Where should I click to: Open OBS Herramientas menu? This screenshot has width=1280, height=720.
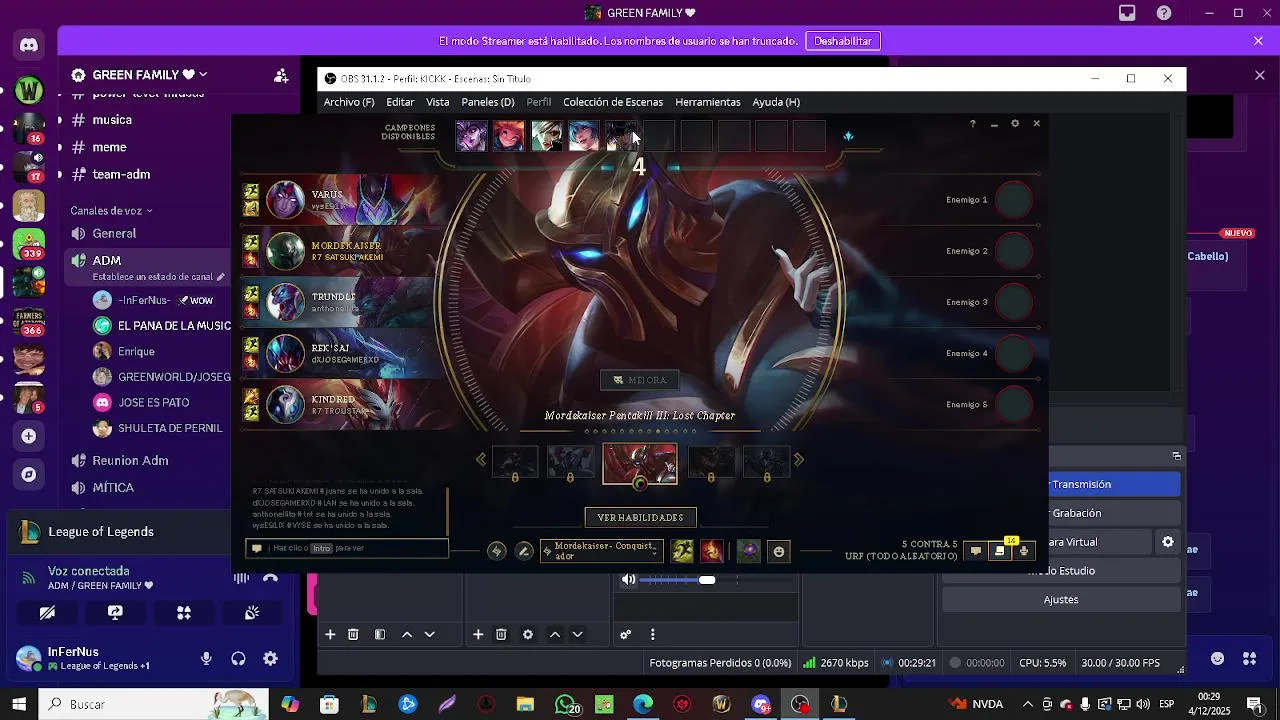pos(708,102)
